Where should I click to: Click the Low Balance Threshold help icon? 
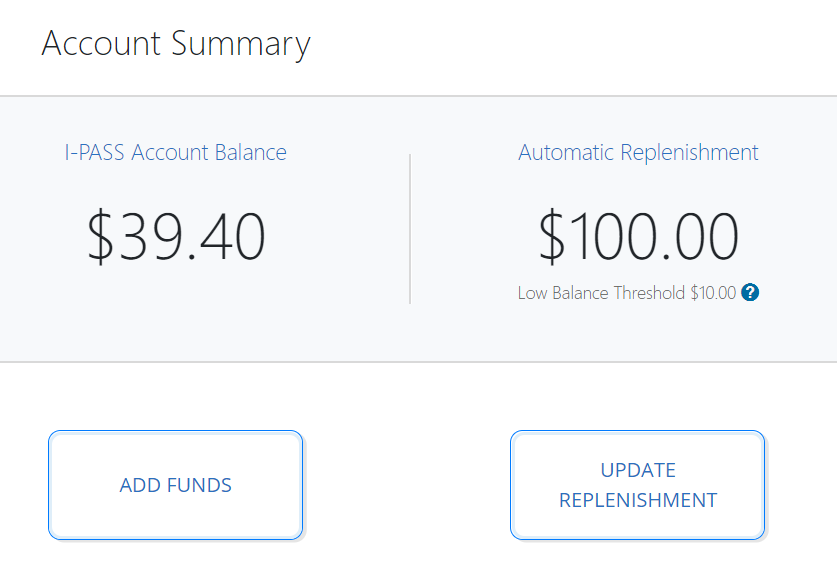(x=751, y=293)
